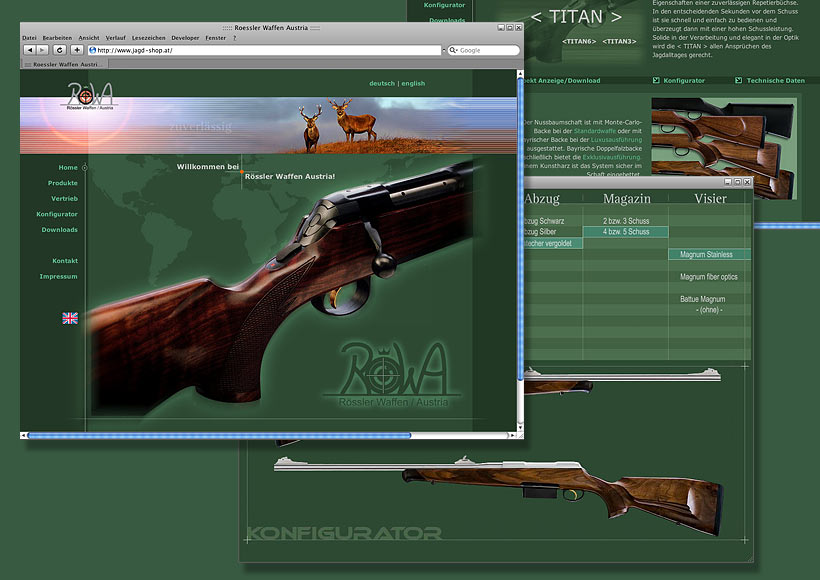Open the Lesezeichen menu
This screenshot has width=820, height=580.
(x=149, y=37)
